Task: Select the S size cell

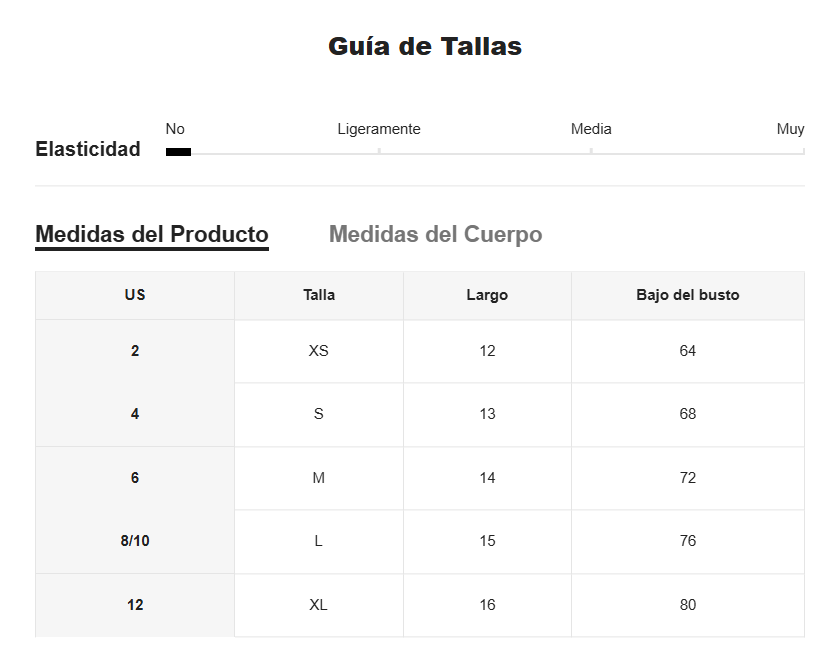Action: pos(319,414)
